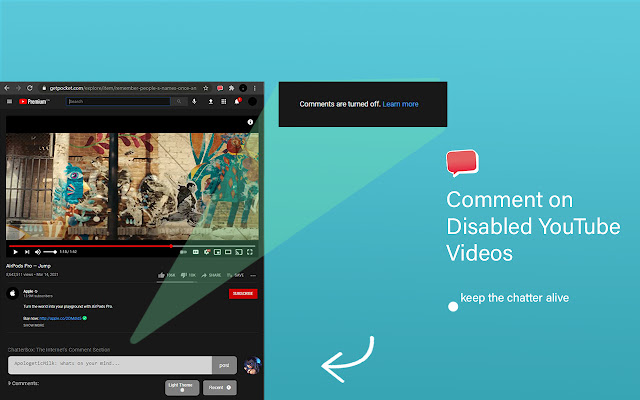Screen dimensions: 640x400
Task: Open the red ChatterBox extension icon
Action: (220, 88)
